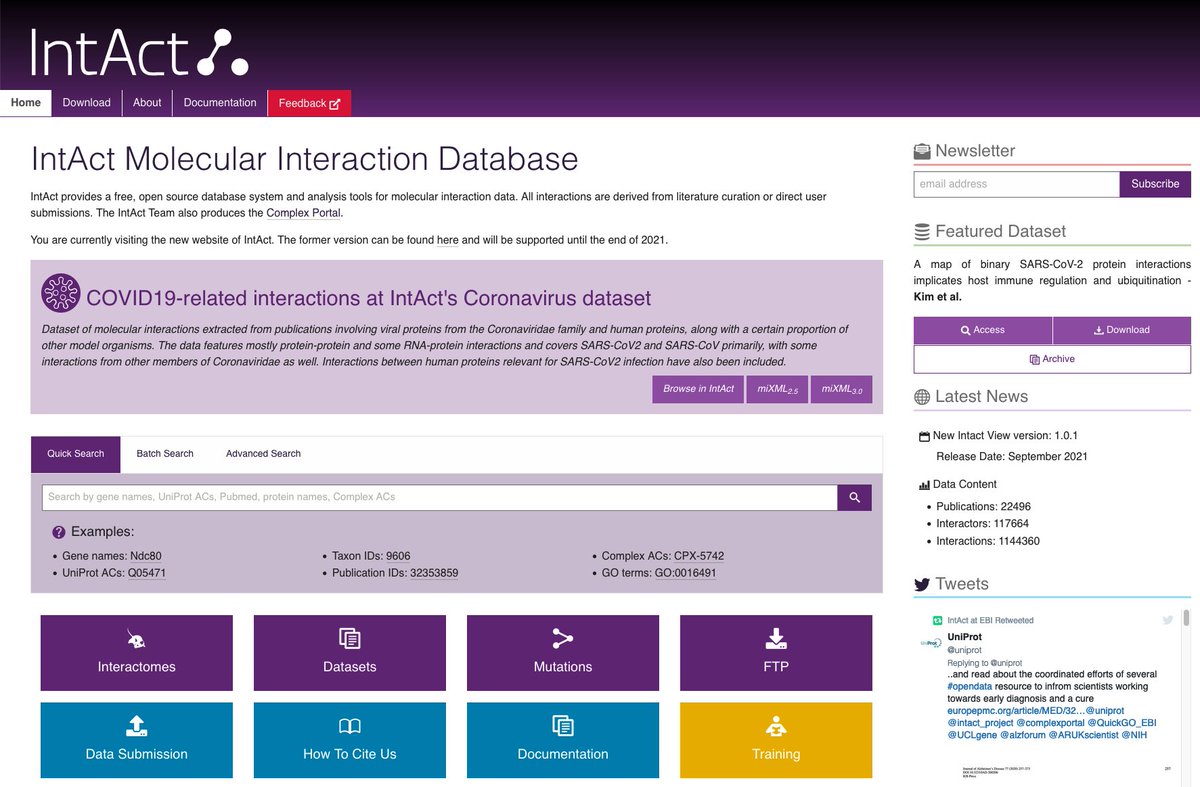Follow the Complex Portal link
Image resolution: width=1200 pixels, height=787 pixels.
coord(302,213)
